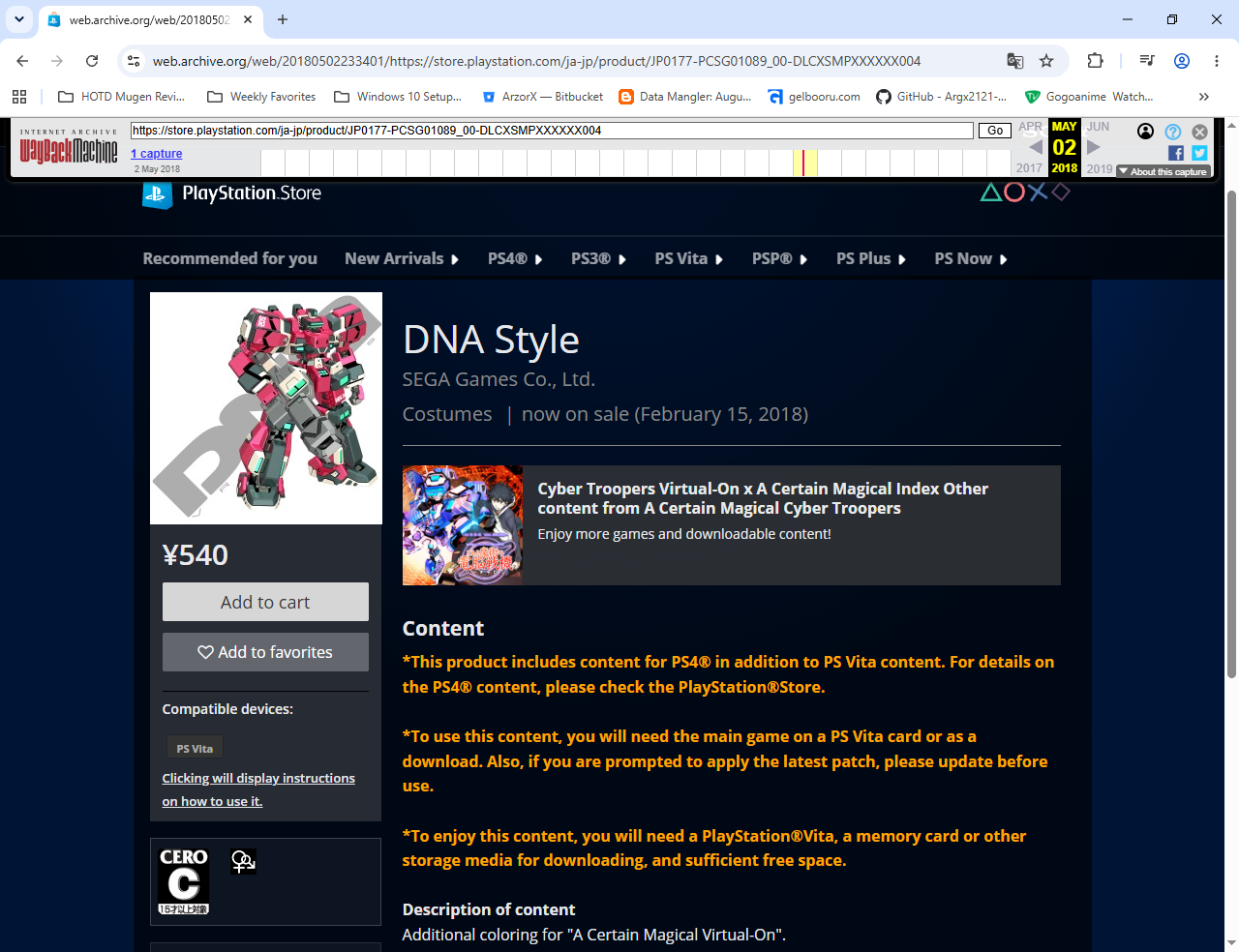1239x952 pixels.
Task: Open GitHub - Argx2121 bookmark
Action: pyautogui.click(x=942, y=97)
